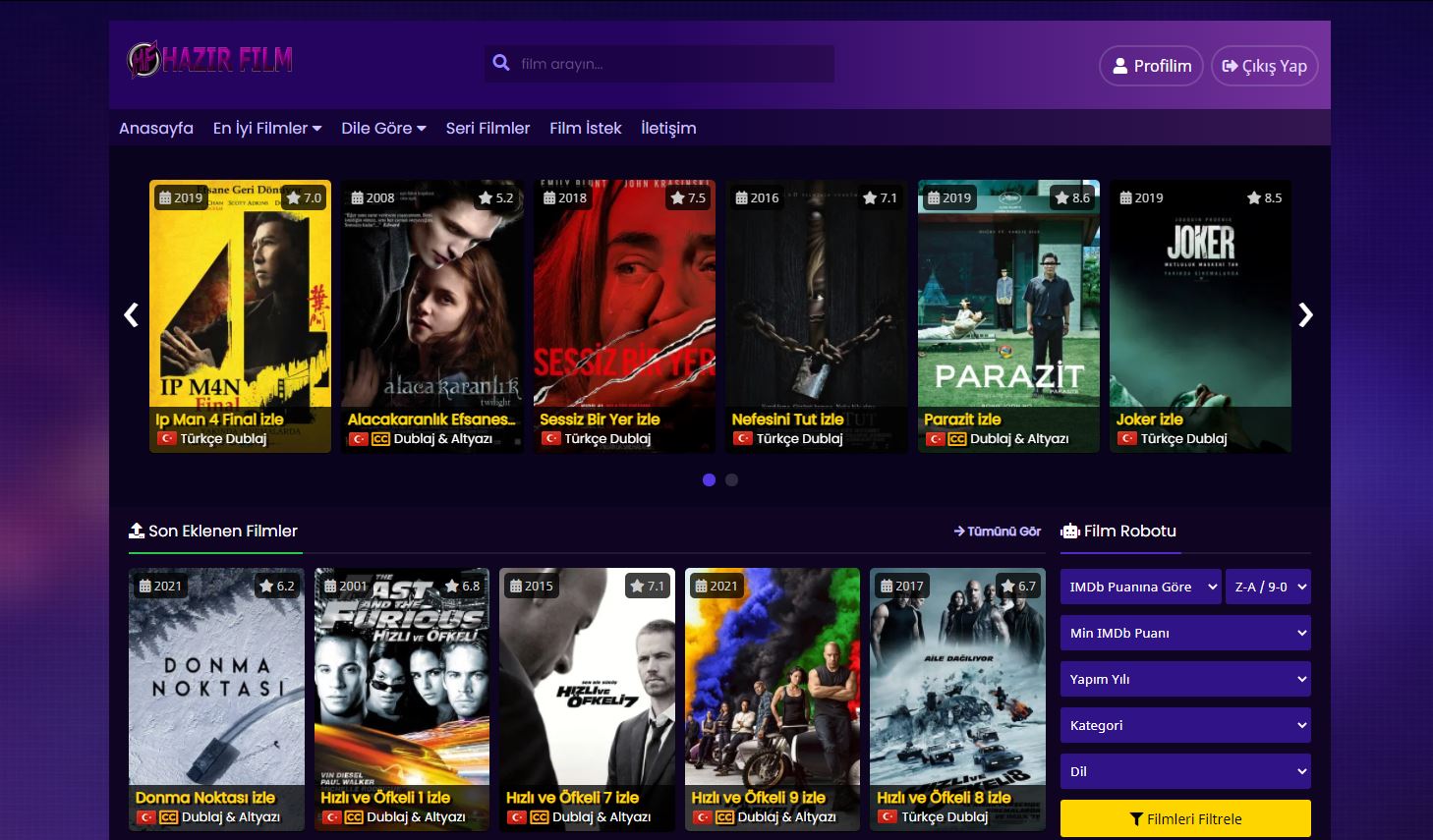1433x840 pixels.
Task: Open Donma Noktası izle poster
Action: tap(216, 700)
